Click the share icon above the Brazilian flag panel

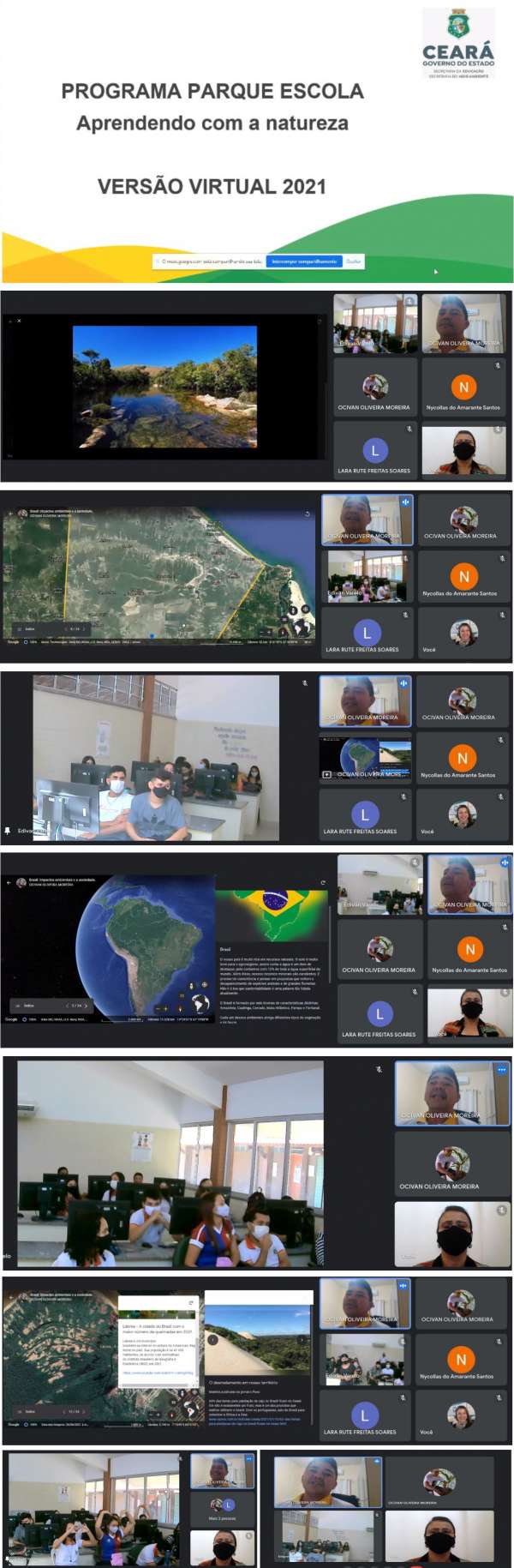pos(323,882)
